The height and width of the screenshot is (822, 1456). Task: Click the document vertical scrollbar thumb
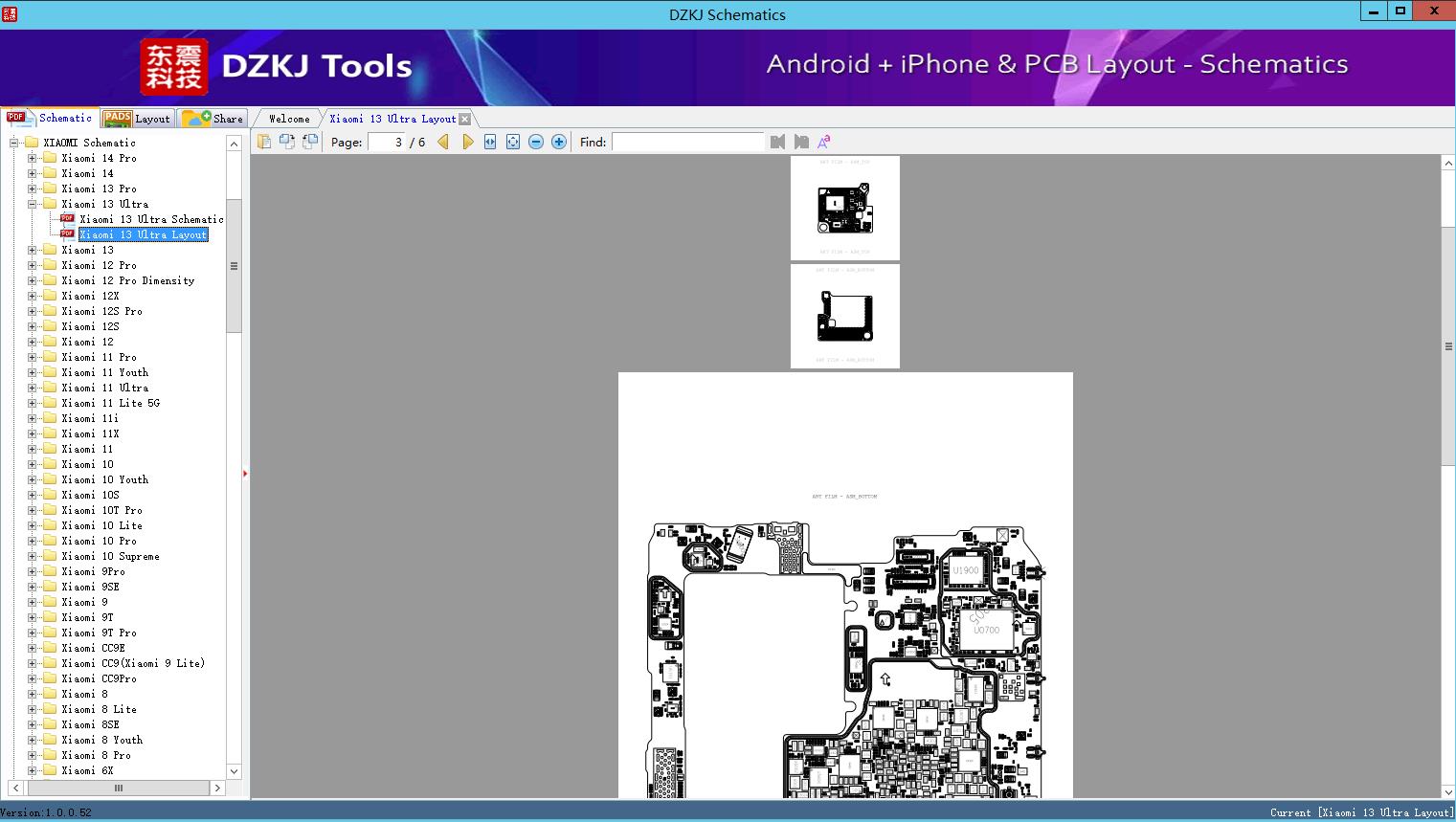1448,346
